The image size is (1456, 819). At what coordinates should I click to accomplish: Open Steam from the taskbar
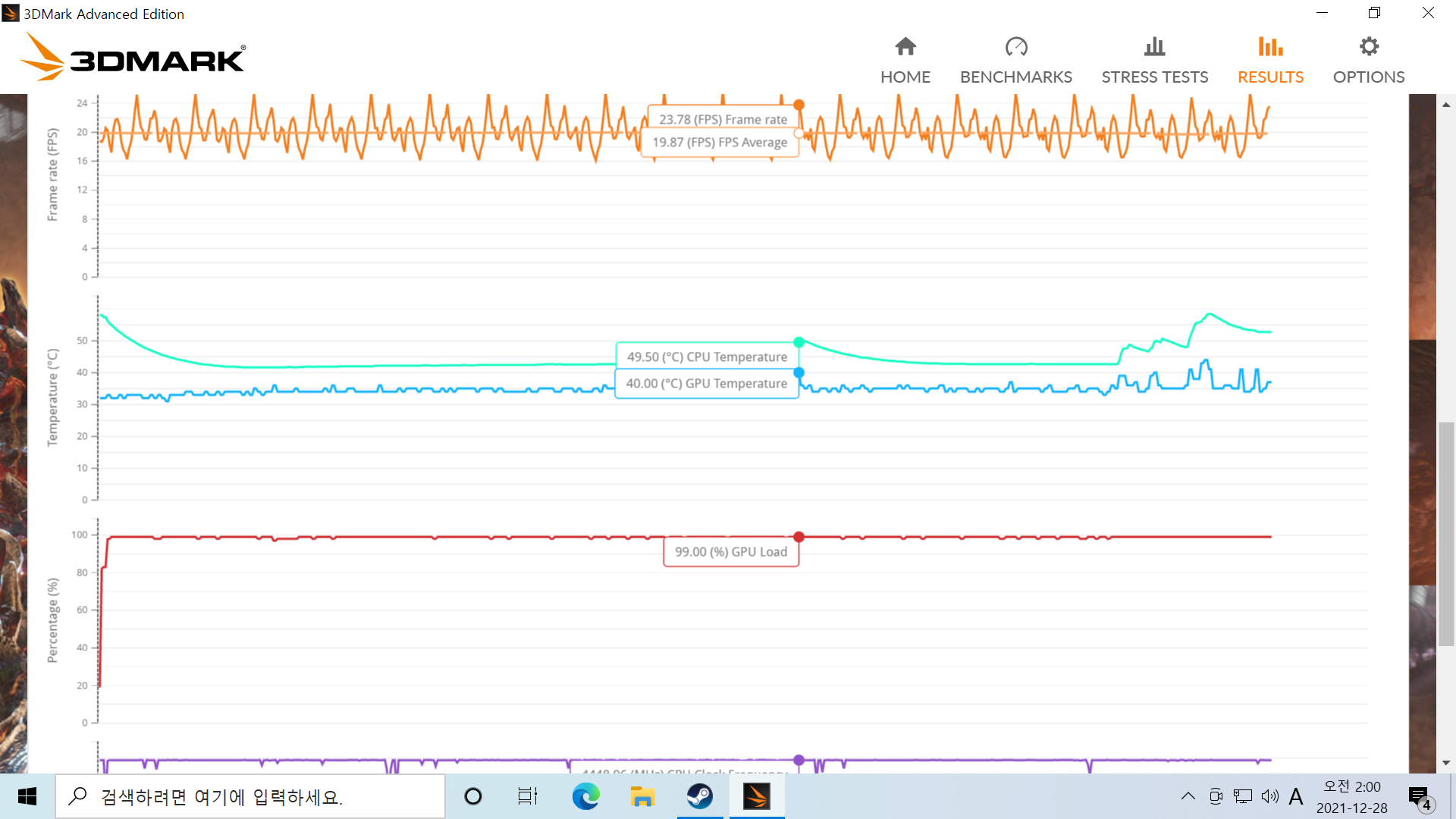pyautogui.click(x=699, y=796)
